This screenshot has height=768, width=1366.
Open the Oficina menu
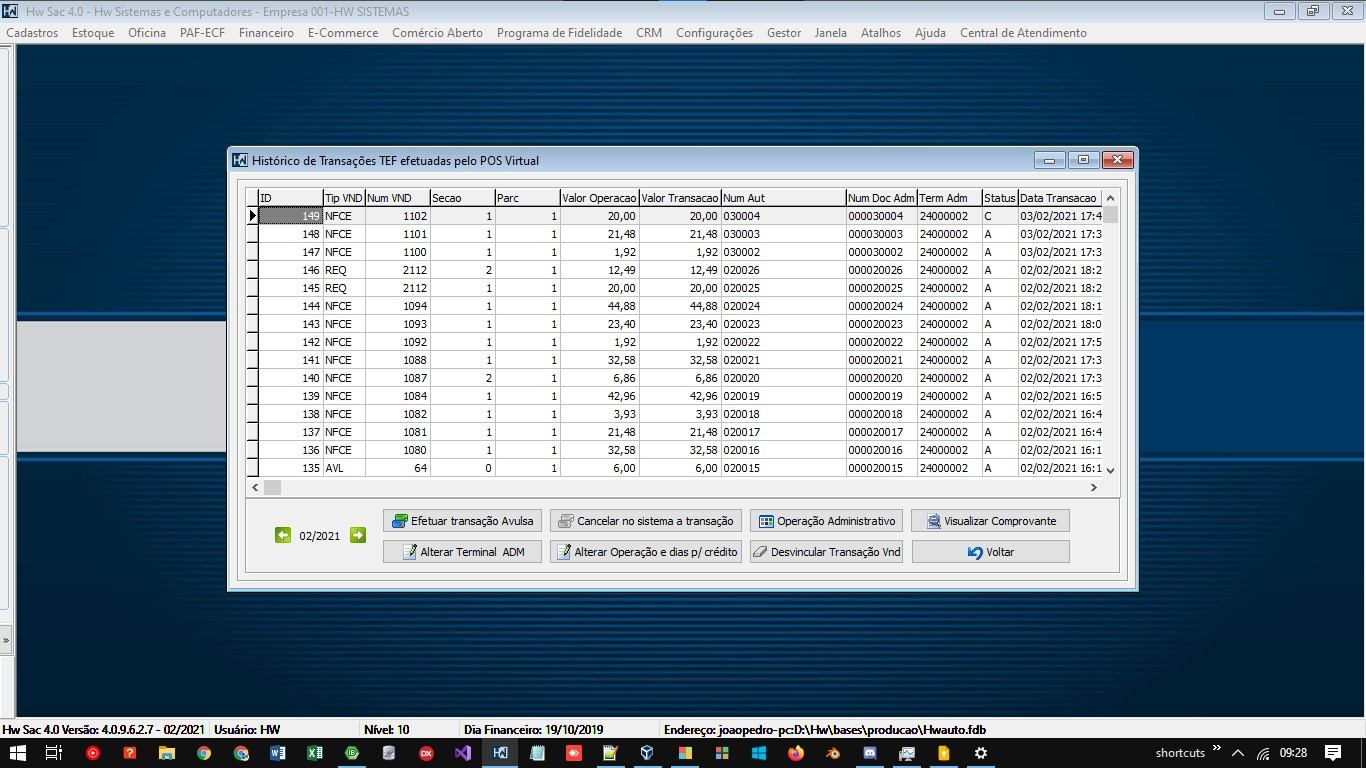tap(147, 33)
